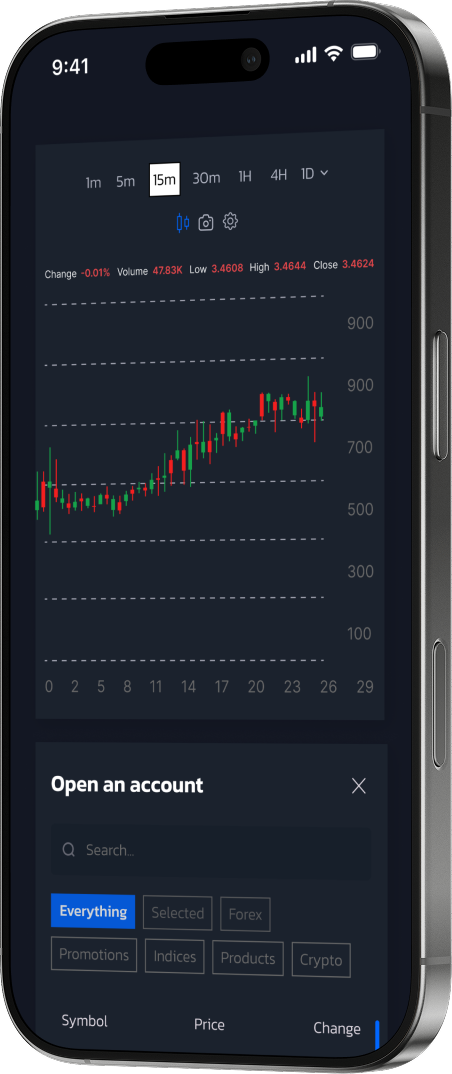Click the Volume 47.83K value
The width and height of the screenshot is (452, 1074).
pyautogui.click(x=167, y=271)
